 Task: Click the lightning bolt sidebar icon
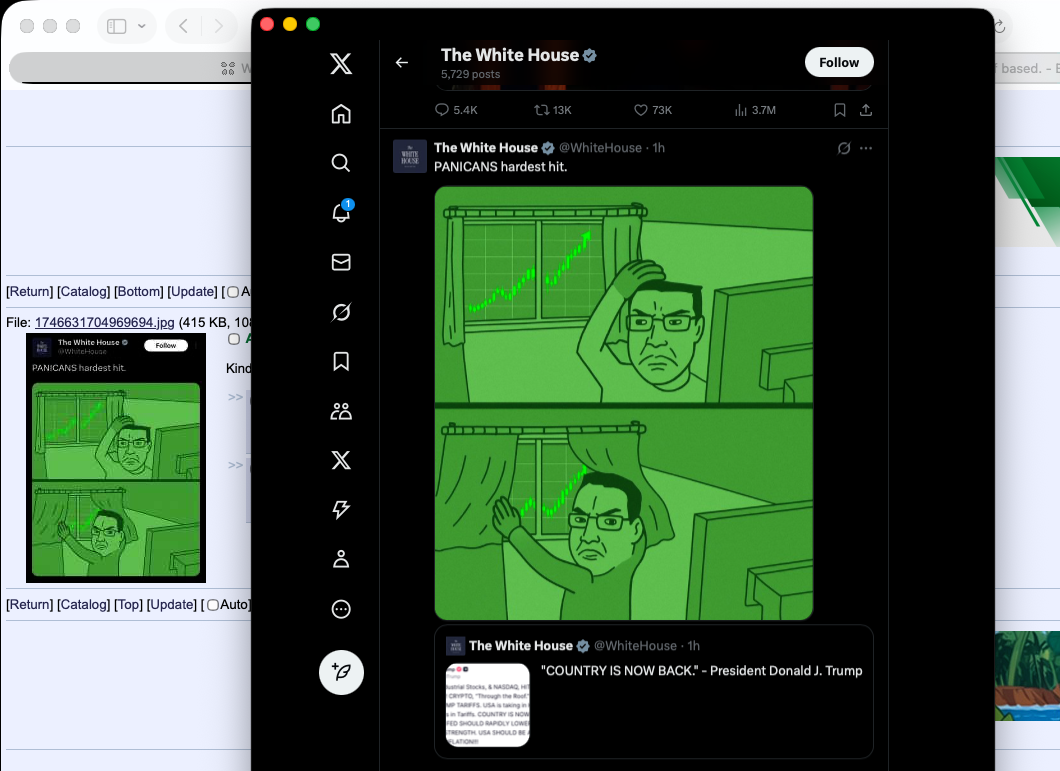[341, 509]
